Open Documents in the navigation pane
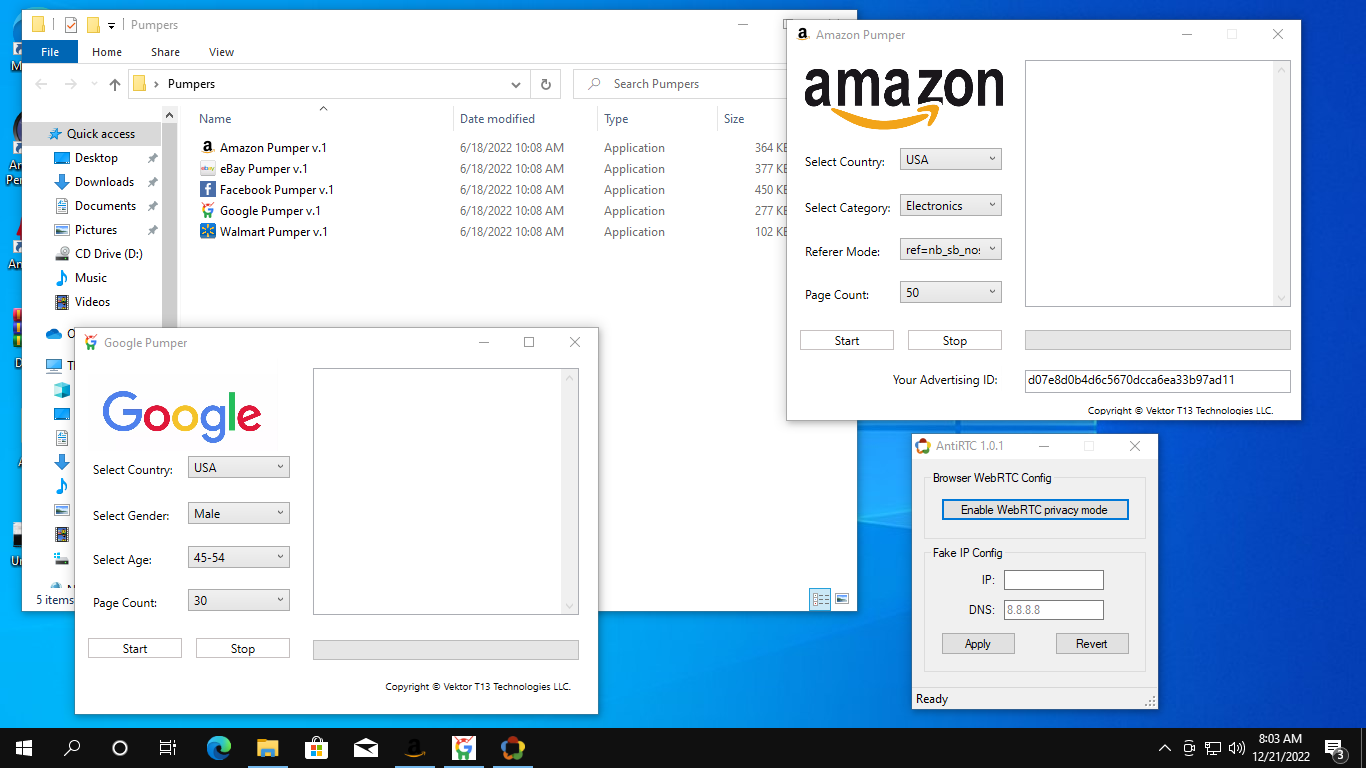Image resolution: width=1366 pixels, height=768 pixels. pos(105,206)
